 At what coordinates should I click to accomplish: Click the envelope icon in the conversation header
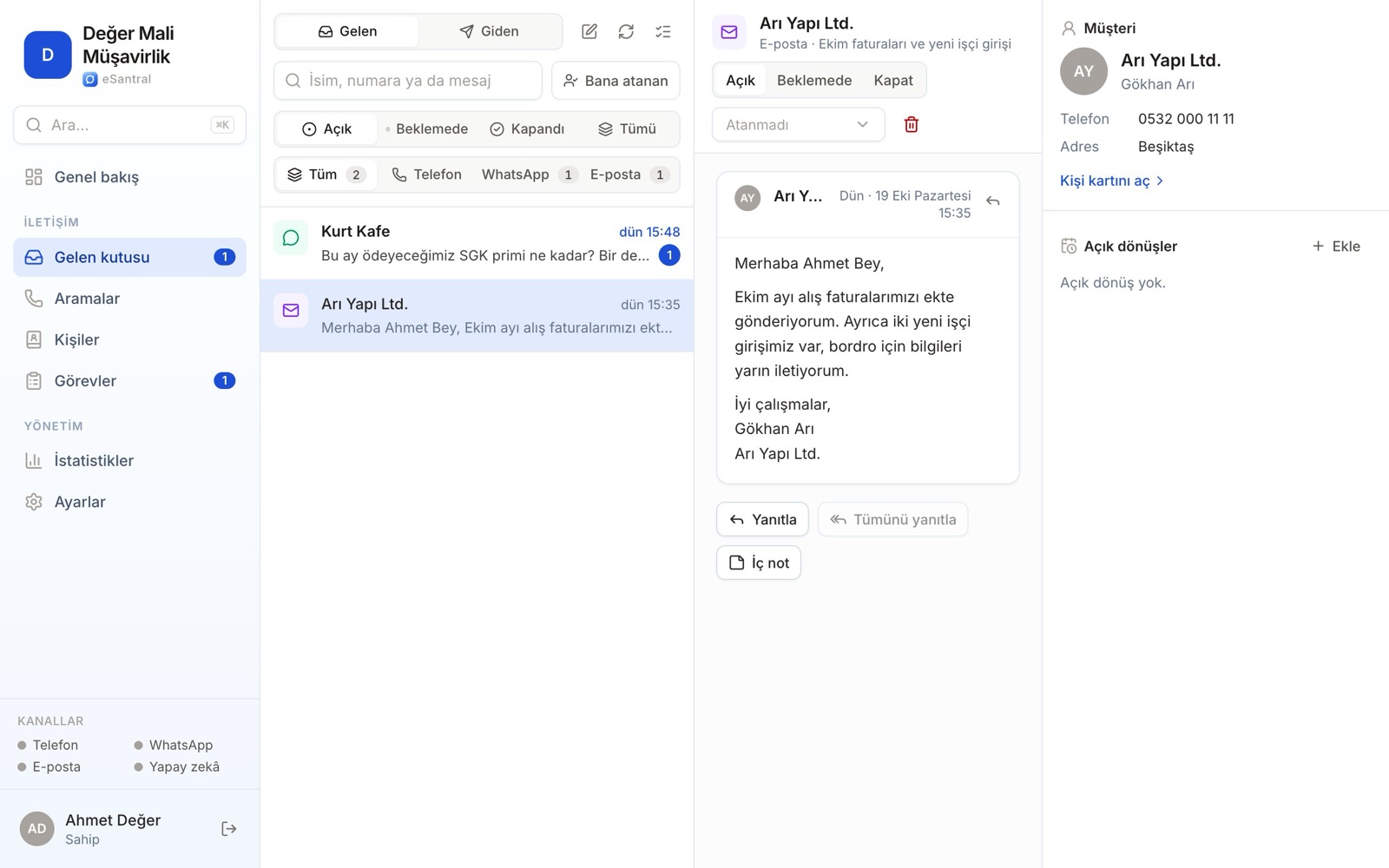pos(729,32)
